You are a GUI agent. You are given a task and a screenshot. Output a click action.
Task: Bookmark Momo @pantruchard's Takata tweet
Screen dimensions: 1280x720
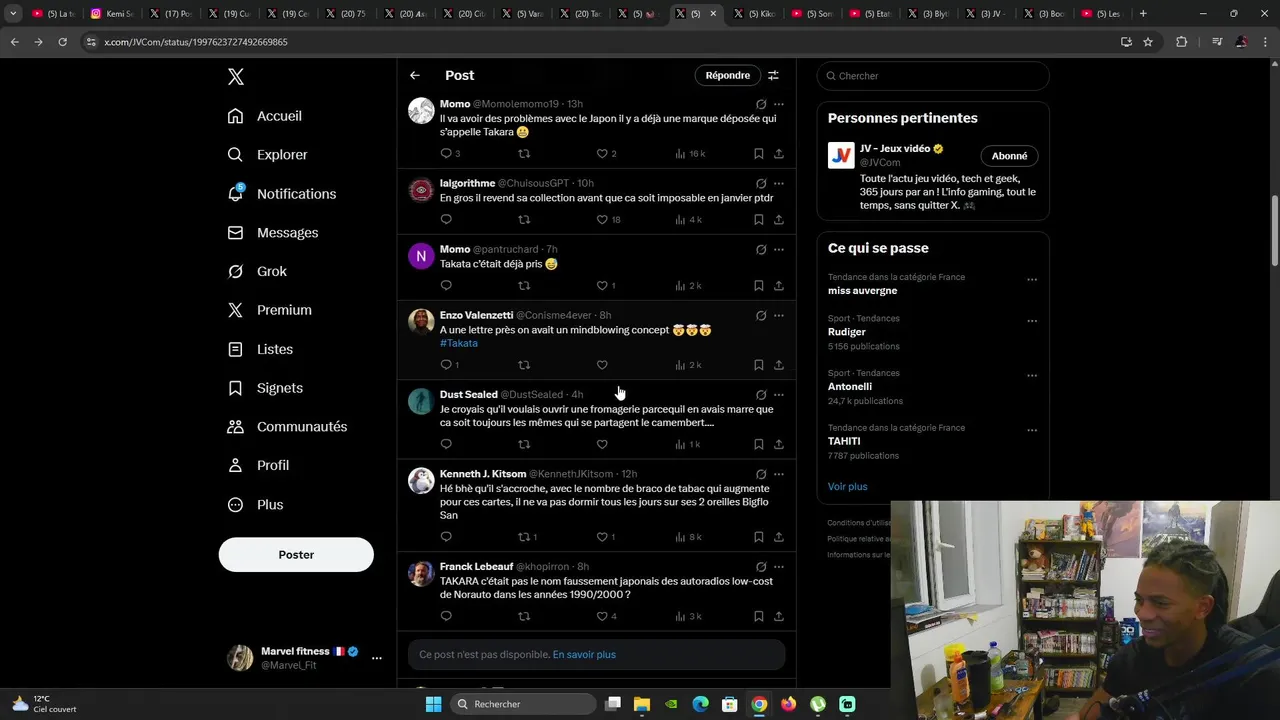758,285
